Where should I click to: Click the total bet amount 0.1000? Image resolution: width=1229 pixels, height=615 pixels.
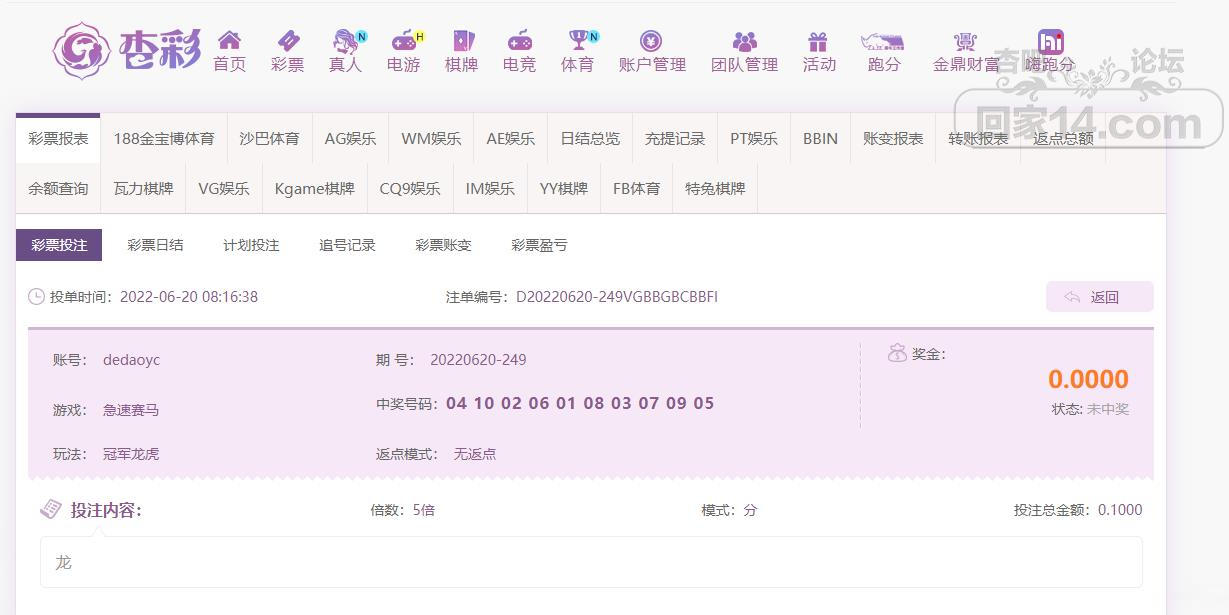tap(1120, 510)
